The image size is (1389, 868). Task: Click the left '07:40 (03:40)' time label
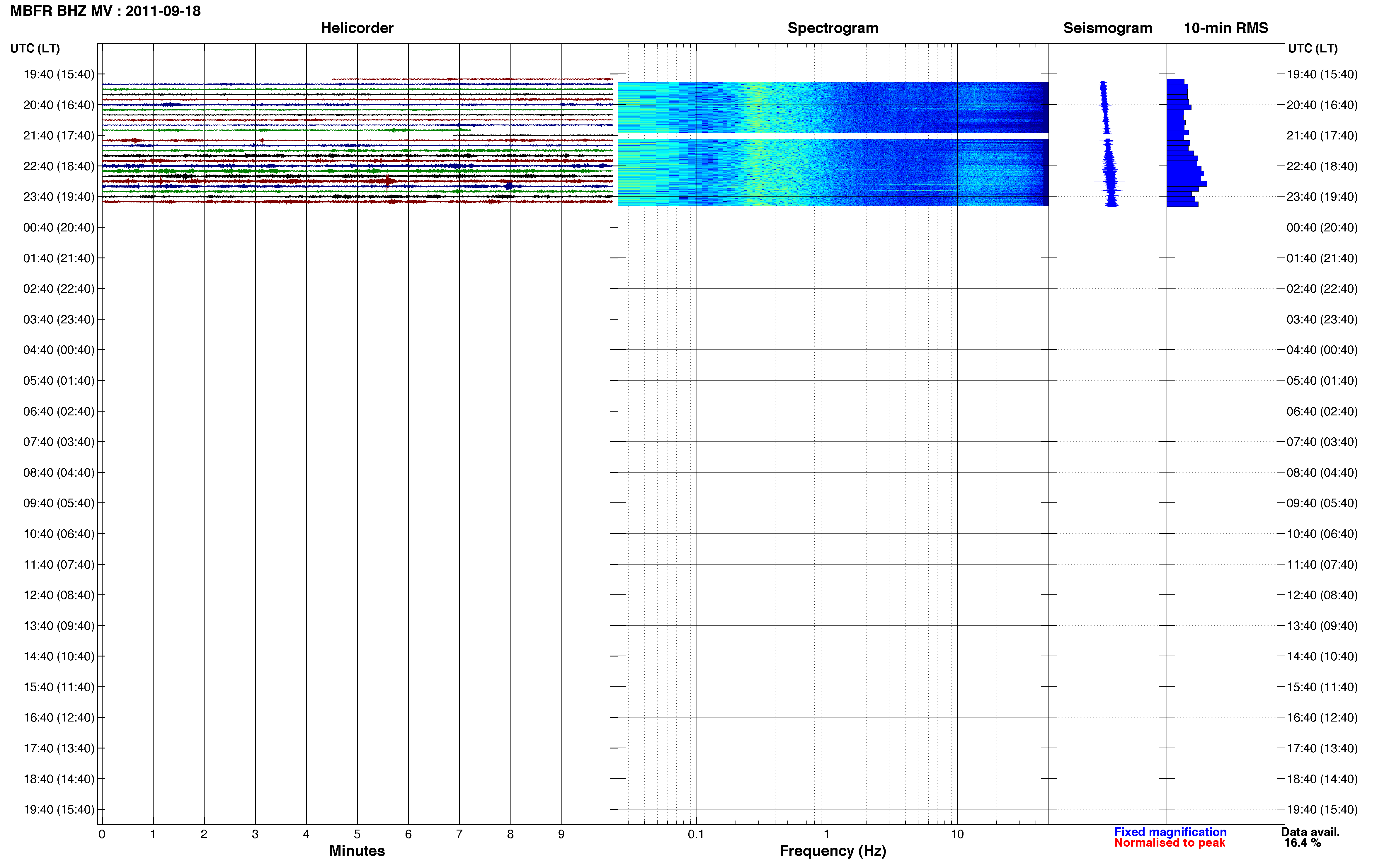59,441
